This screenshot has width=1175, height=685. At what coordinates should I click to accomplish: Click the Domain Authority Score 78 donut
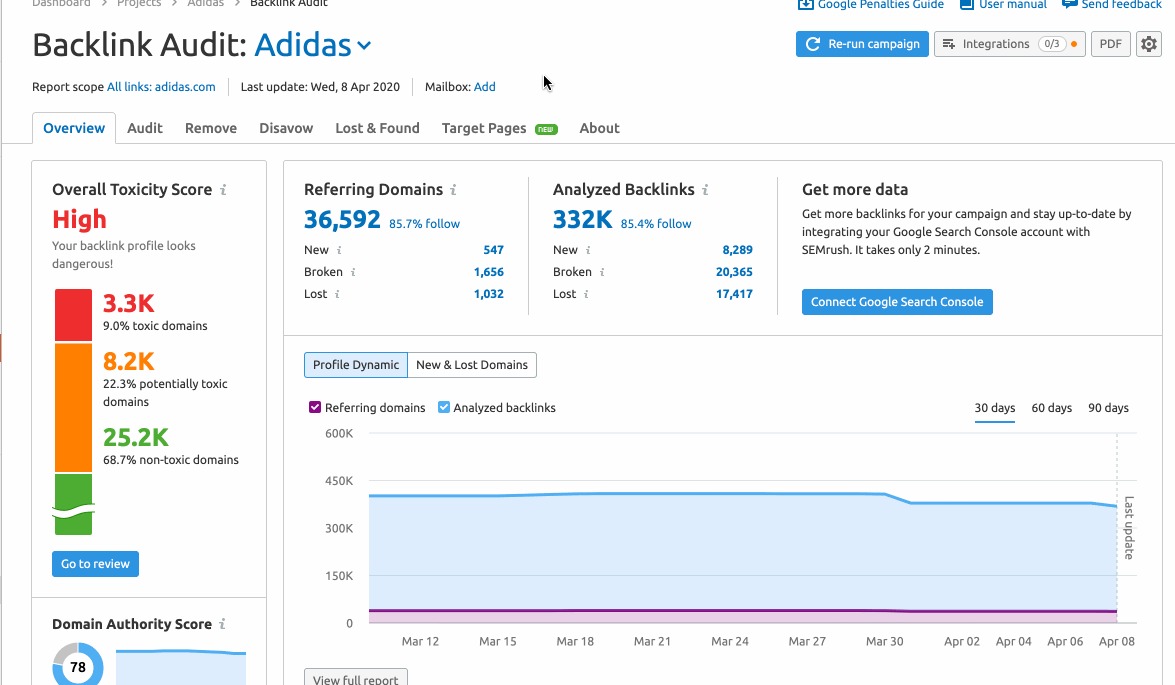(78, 666)
